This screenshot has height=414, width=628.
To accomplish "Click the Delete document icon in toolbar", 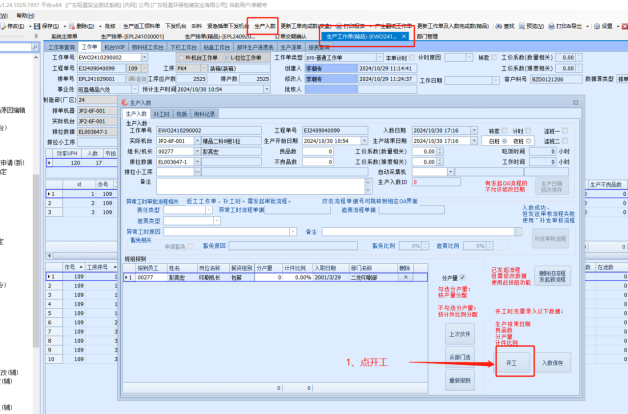I will tap(72, 26).
